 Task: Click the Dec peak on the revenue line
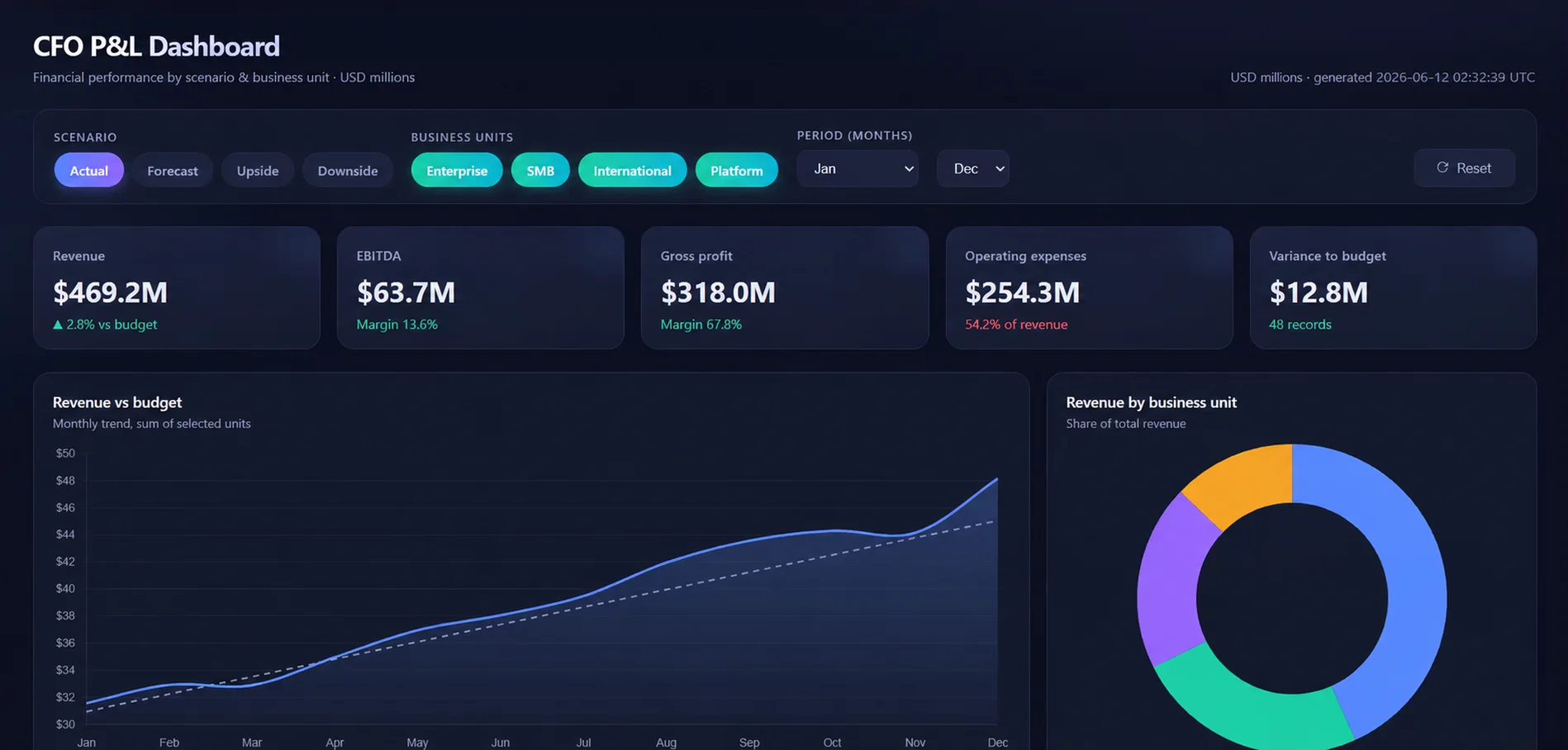click(997, 478)
